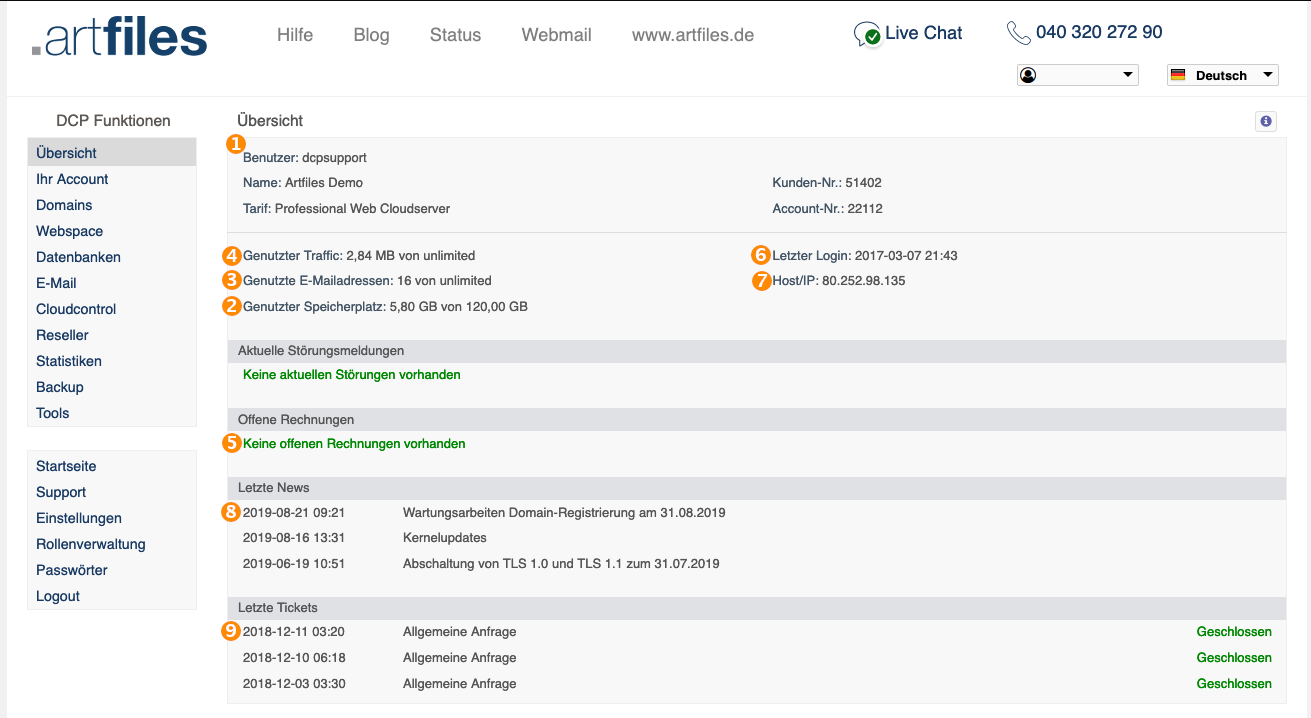Screen dimensions: 1311x718
Task: Click the telephone handset icon
Action: 1018,33
